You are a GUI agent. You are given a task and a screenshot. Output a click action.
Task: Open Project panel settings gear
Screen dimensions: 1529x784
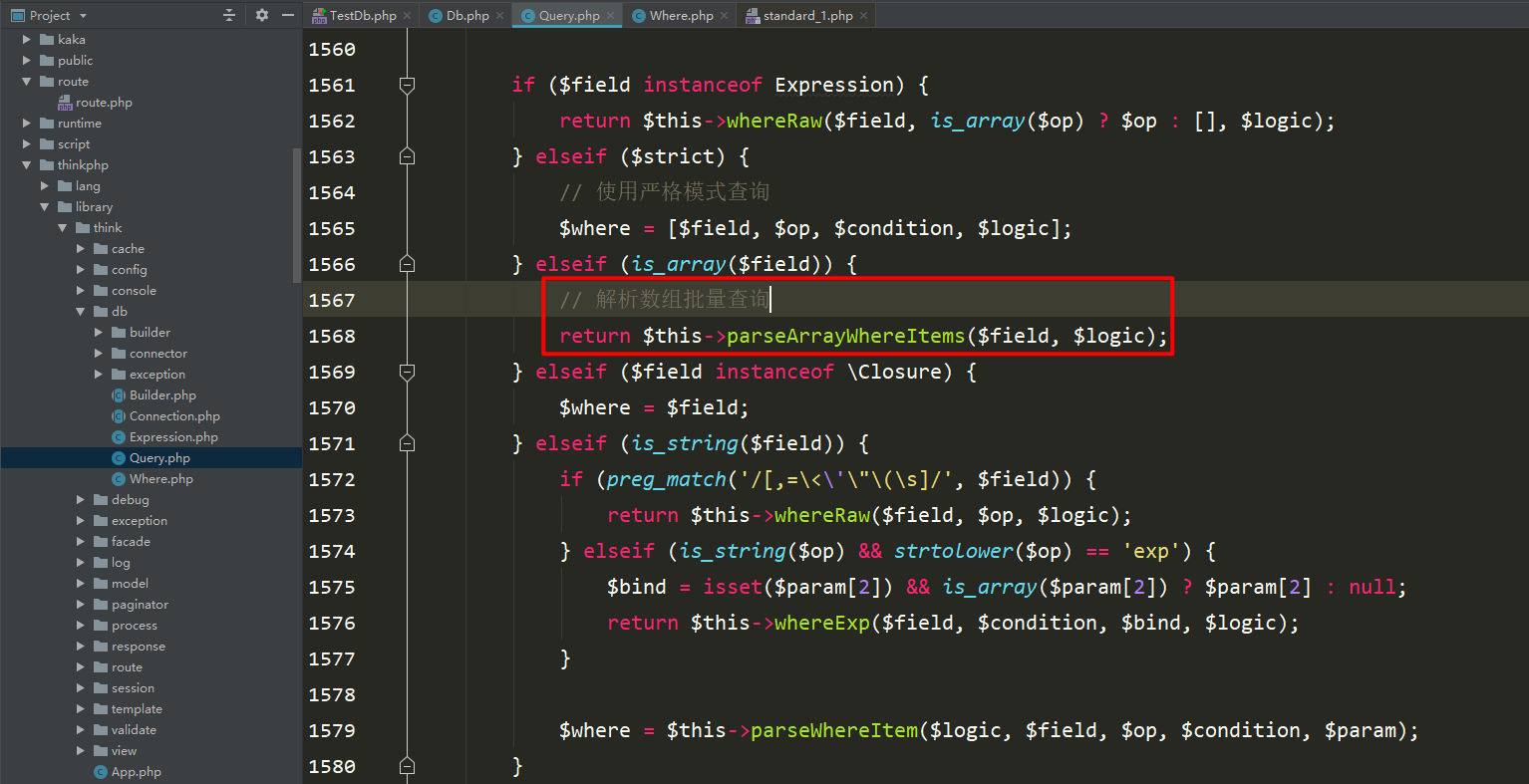(x=262, y=15)
